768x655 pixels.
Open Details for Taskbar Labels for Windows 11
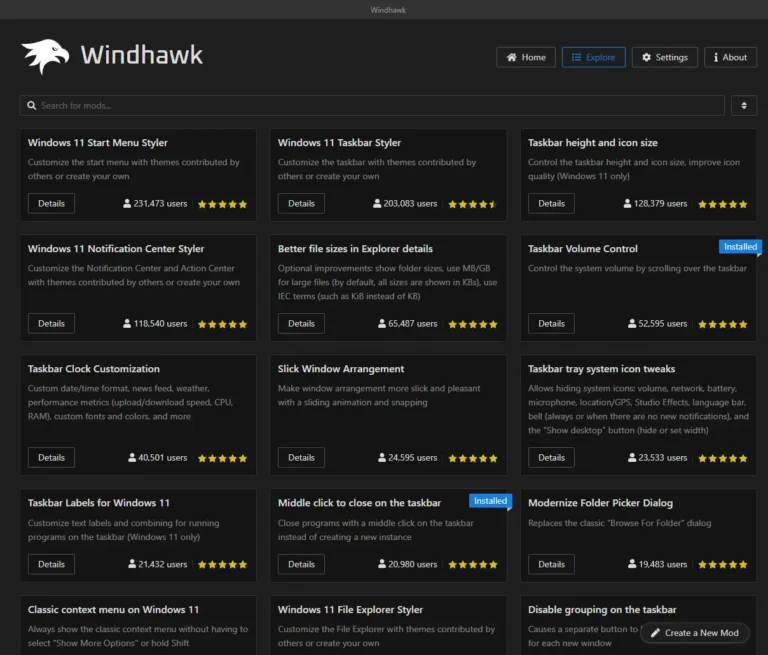tap(51, 564)
